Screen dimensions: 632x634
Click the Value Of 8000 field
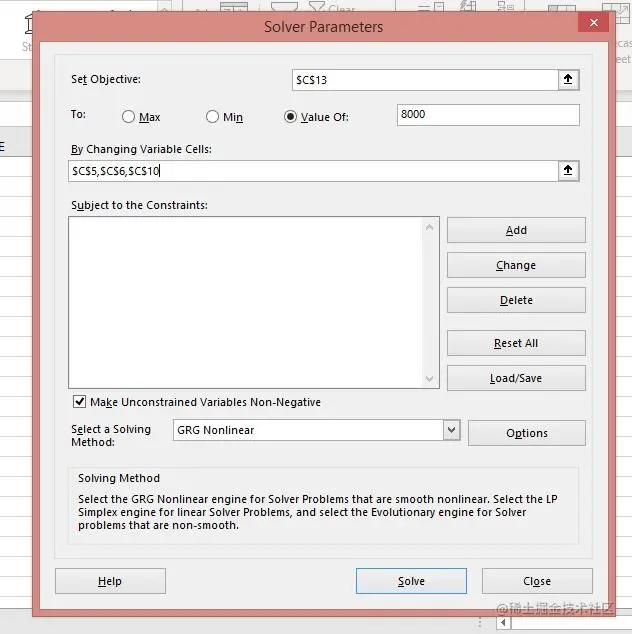pos(488,115)
